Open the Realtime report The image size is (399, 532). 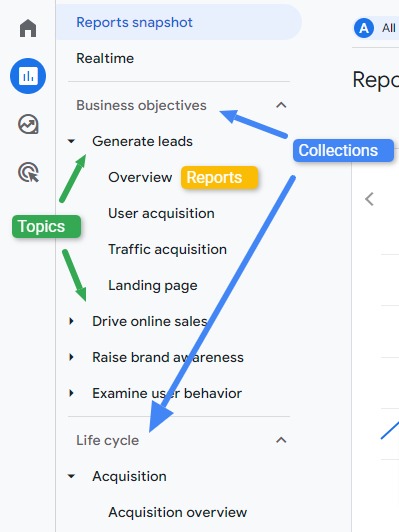pyautogui.click(x=105, y=58)
